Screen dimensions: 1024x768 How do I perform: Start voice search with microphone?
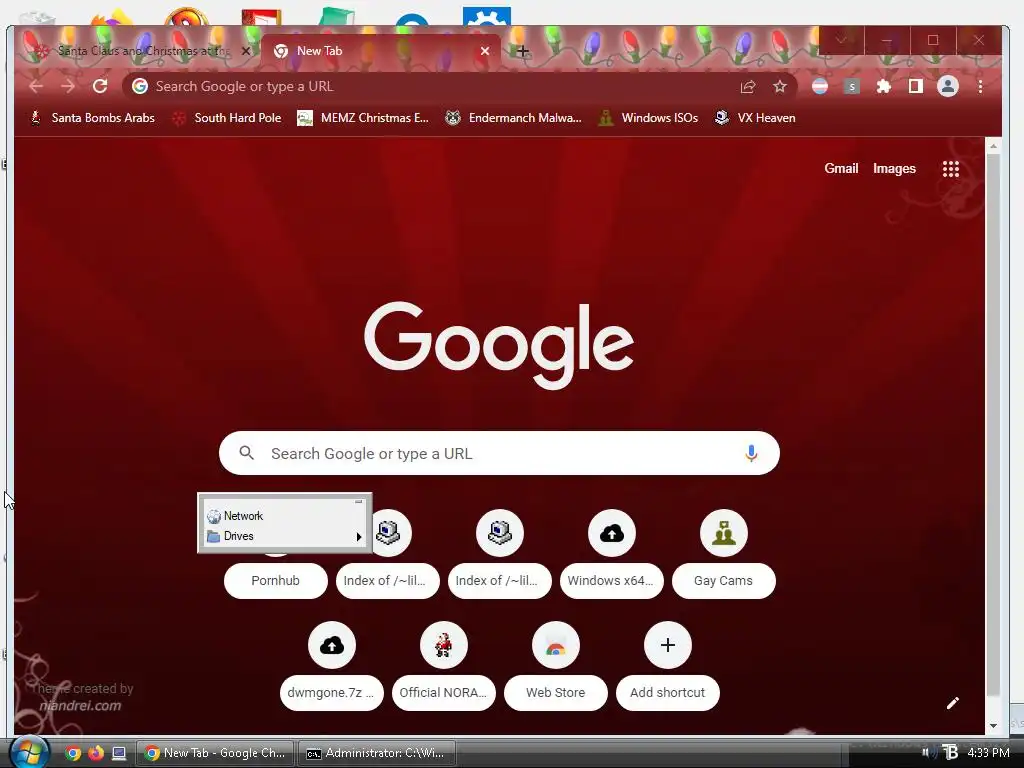[751, 453]
